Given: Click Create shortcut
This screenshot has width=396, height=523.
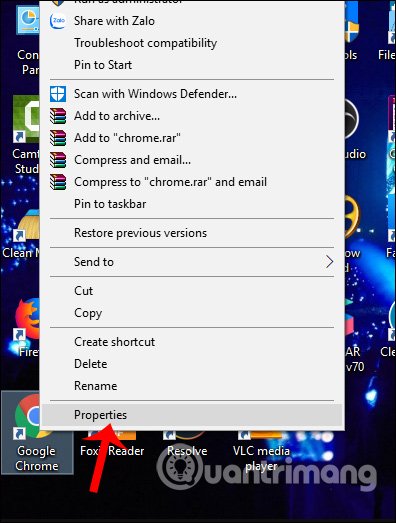Looking at the screenshot, I should pyautogui.click(x=192, y=342).
